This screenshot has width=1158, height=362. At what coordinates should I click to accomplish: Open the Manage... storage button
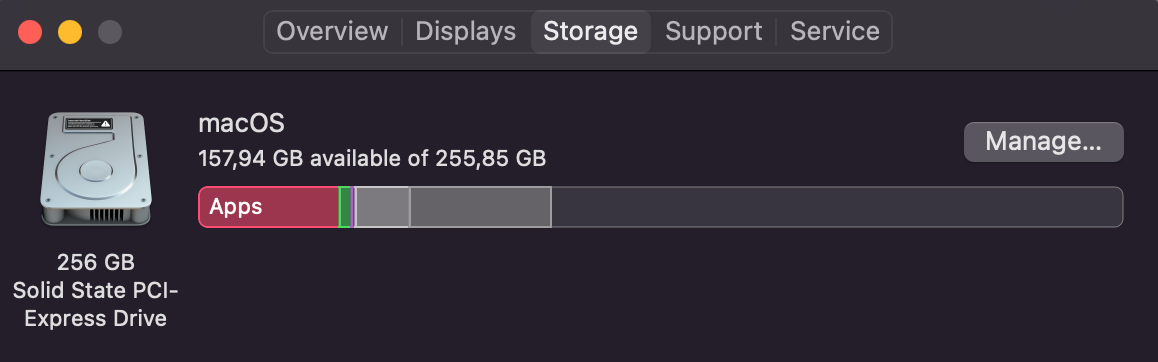1044,142
